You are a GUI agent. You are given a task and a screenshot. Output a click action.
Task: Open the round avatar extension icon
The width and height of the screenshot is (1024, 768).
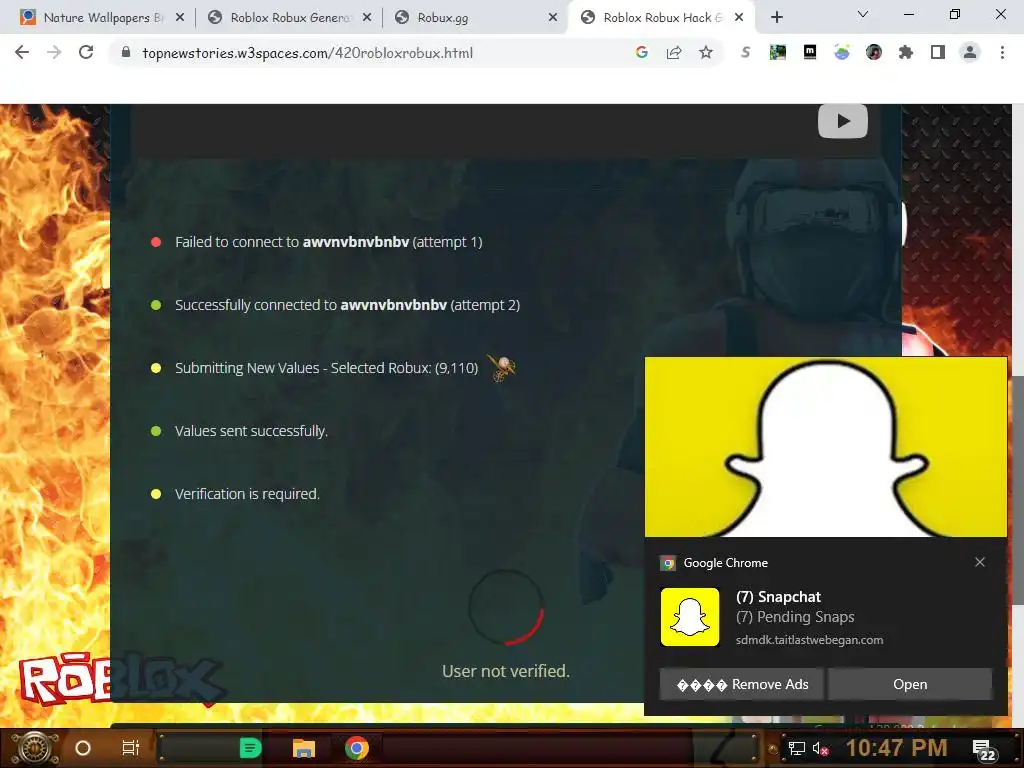coord(874,52)
